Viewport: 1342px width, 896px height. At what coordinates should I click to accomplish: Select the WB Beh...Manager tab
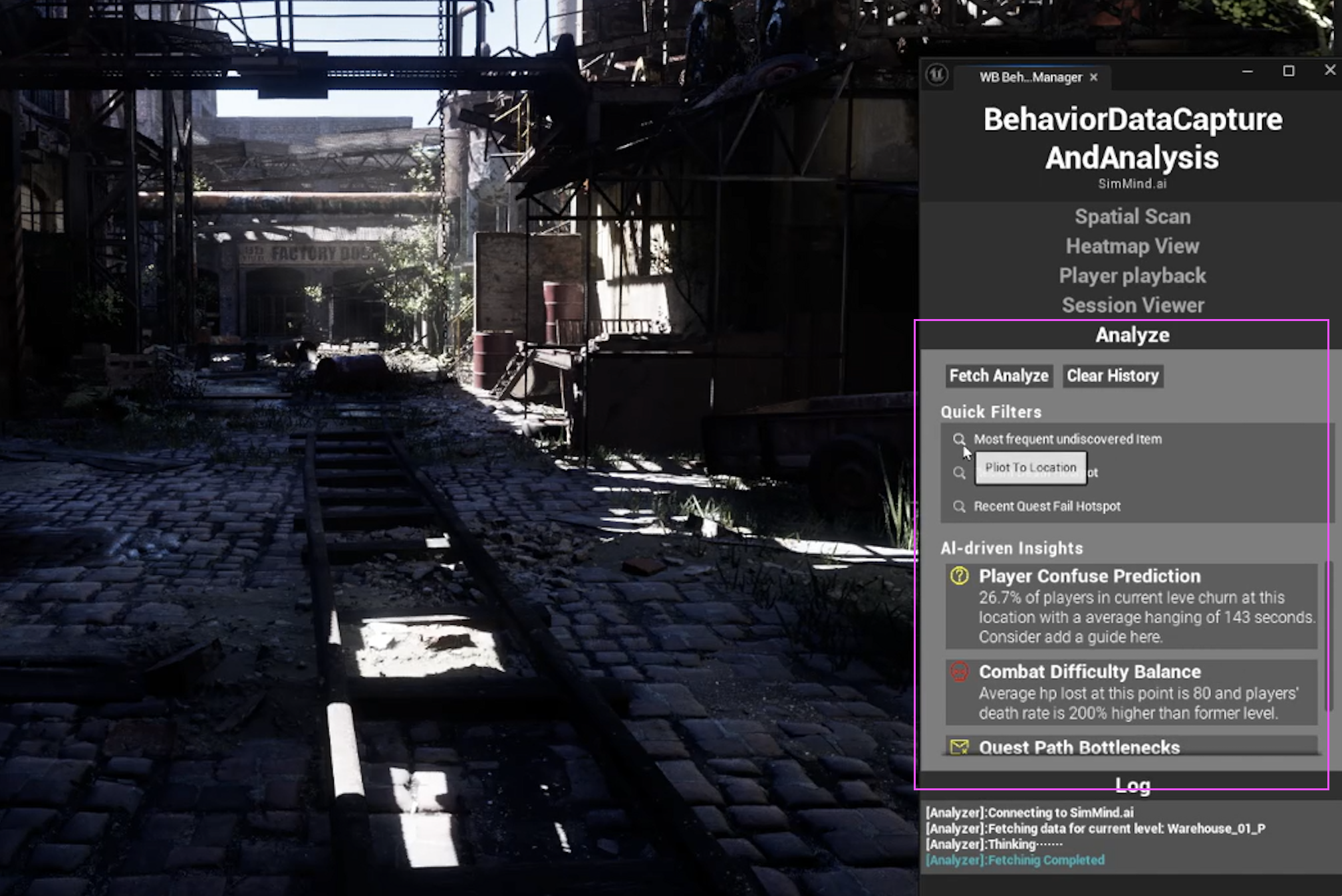1030,78
